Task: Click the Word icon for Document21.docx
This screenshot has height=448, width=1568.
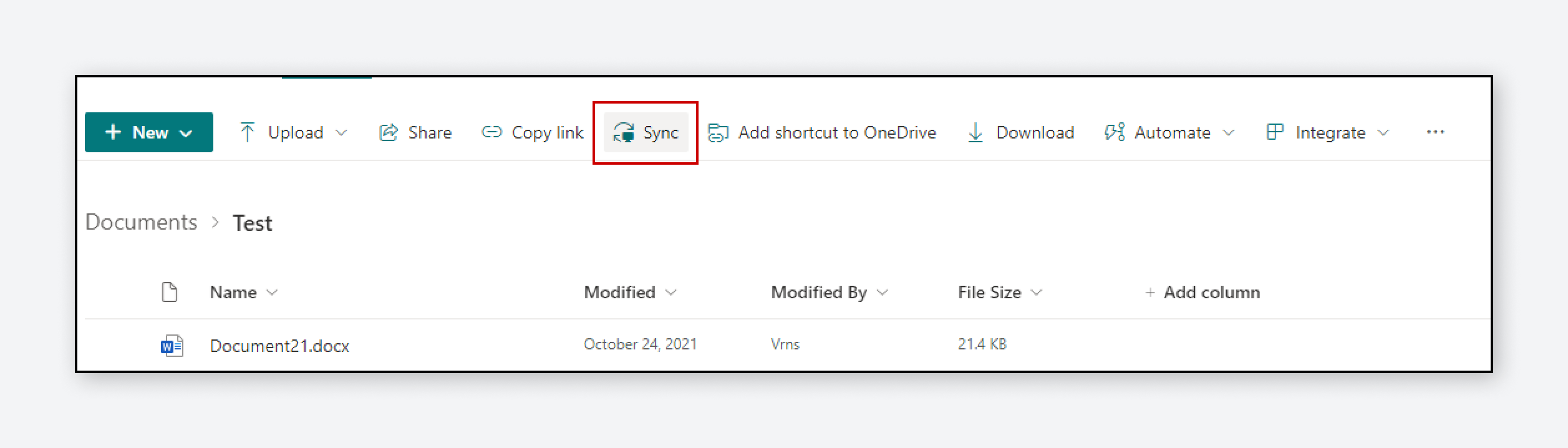Action: click(172, 346)
